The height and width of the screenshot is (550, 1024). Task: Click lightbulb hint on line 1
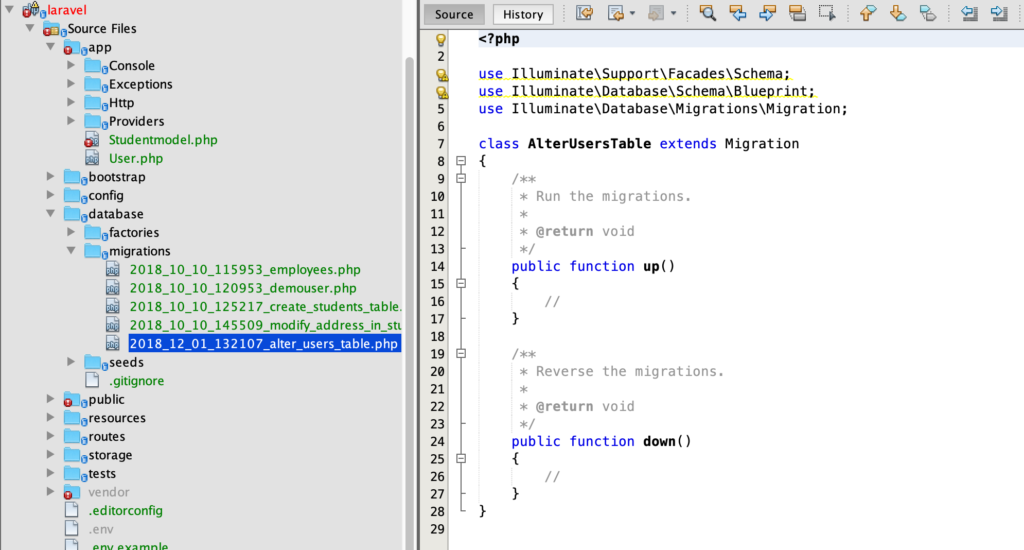pos(441,40)
